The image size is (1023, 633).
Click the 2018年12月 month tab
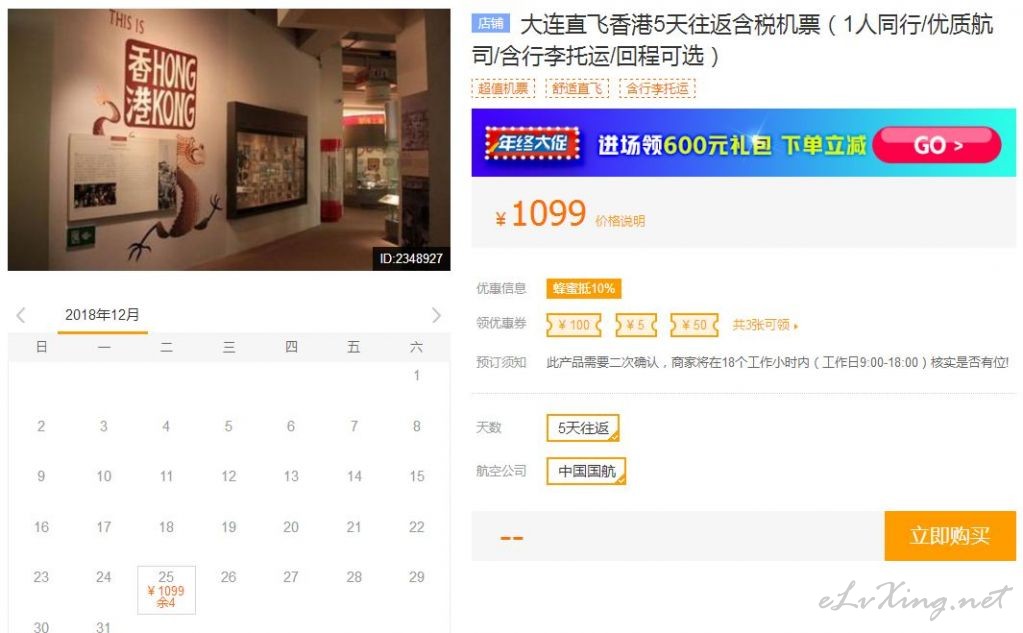click(102, 315)
